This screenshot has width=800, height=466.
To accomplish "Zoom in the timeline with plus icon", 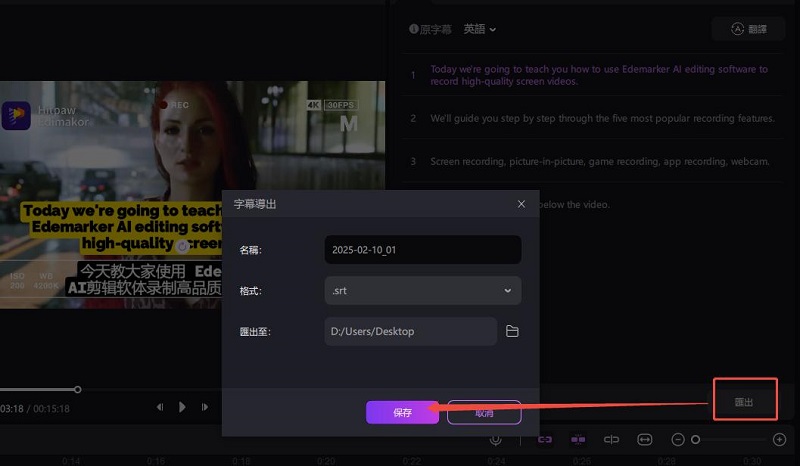I will click(779, 439).
